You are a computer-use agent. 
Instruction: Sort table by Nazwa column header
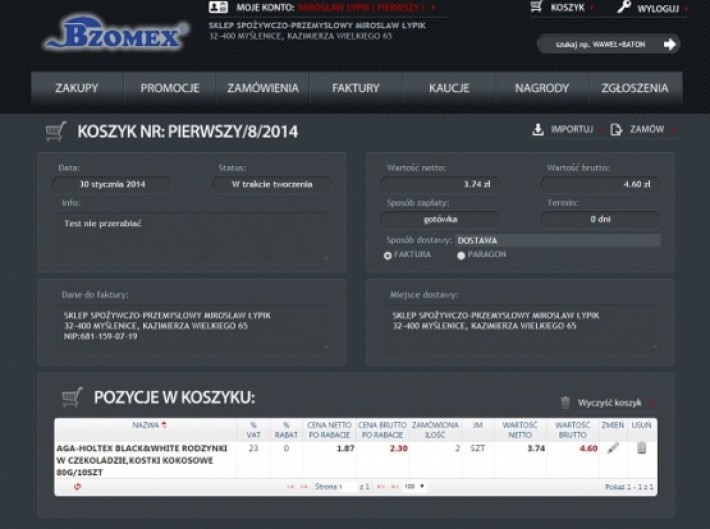point(145,426)
